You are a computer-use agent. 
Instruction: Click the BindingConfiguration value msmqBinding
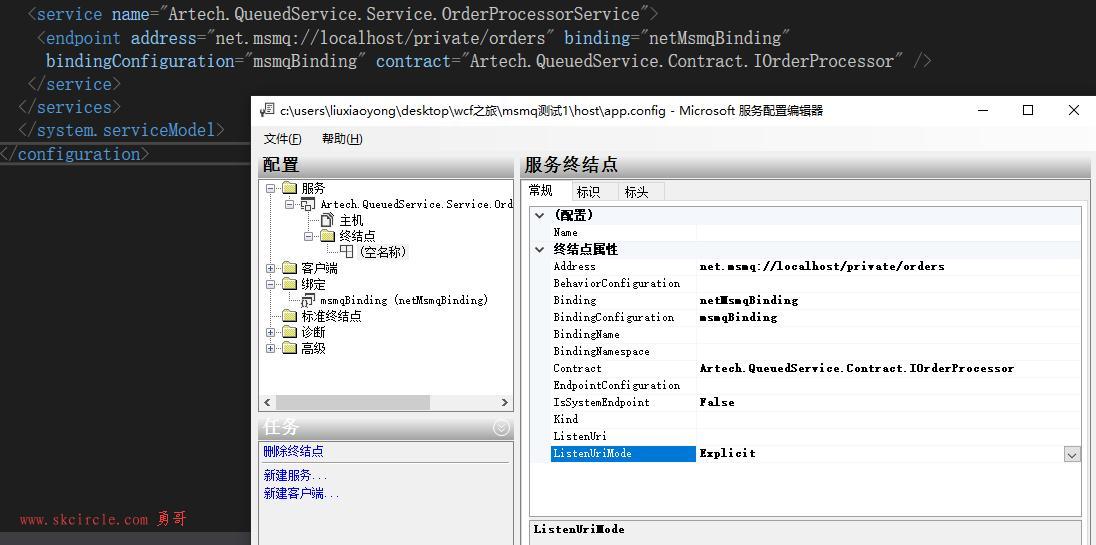[738, 318]
